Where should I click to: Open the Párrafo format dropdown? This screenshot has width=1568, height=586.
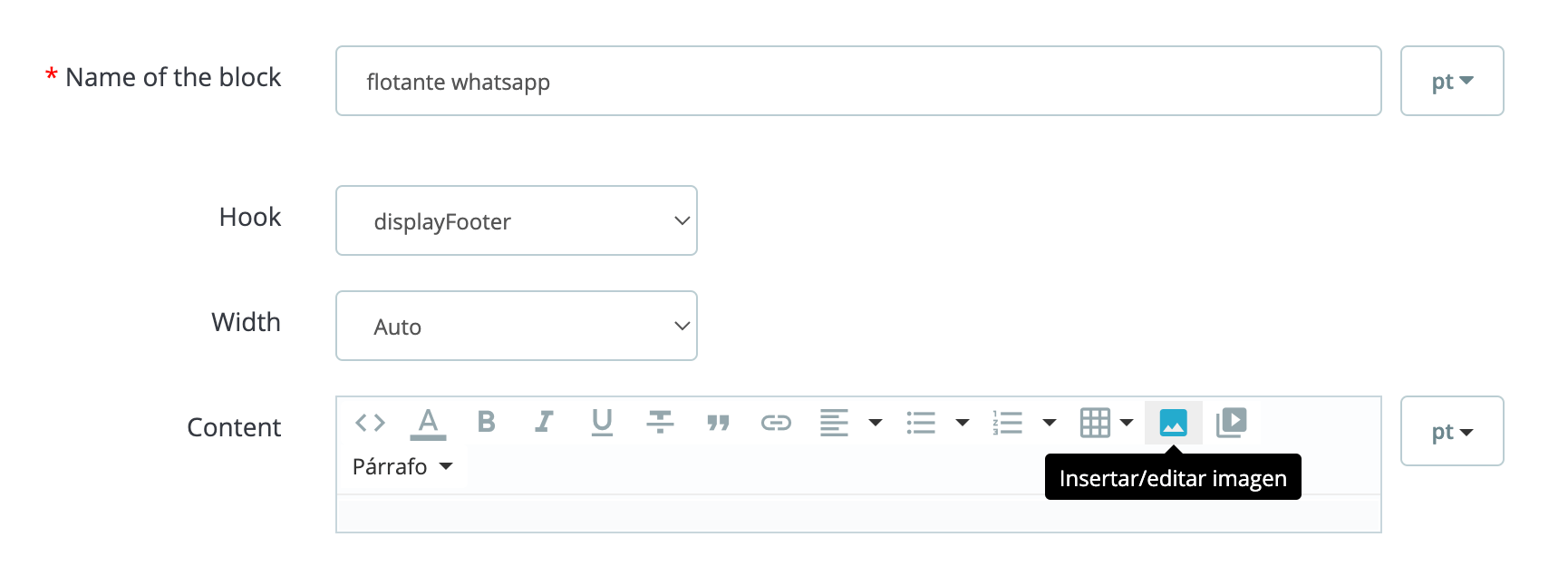pyautogui.click(x=402, y=466)
